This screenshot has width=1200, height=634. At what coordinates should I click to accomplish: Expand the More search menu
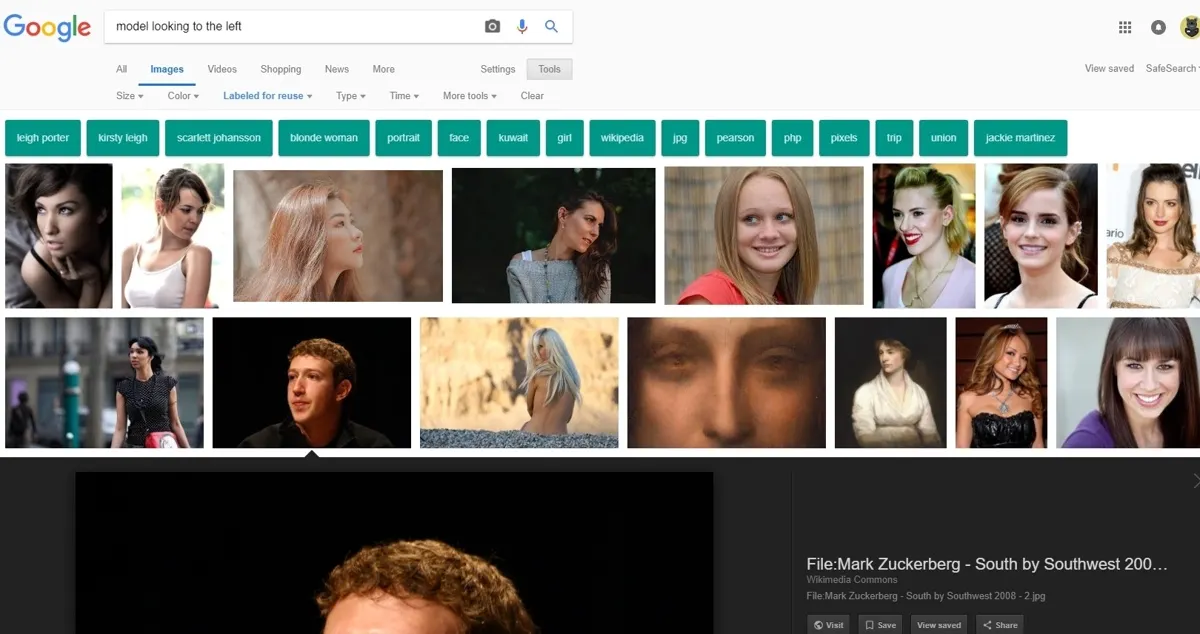pyautogui.click(x=384, y=69)
